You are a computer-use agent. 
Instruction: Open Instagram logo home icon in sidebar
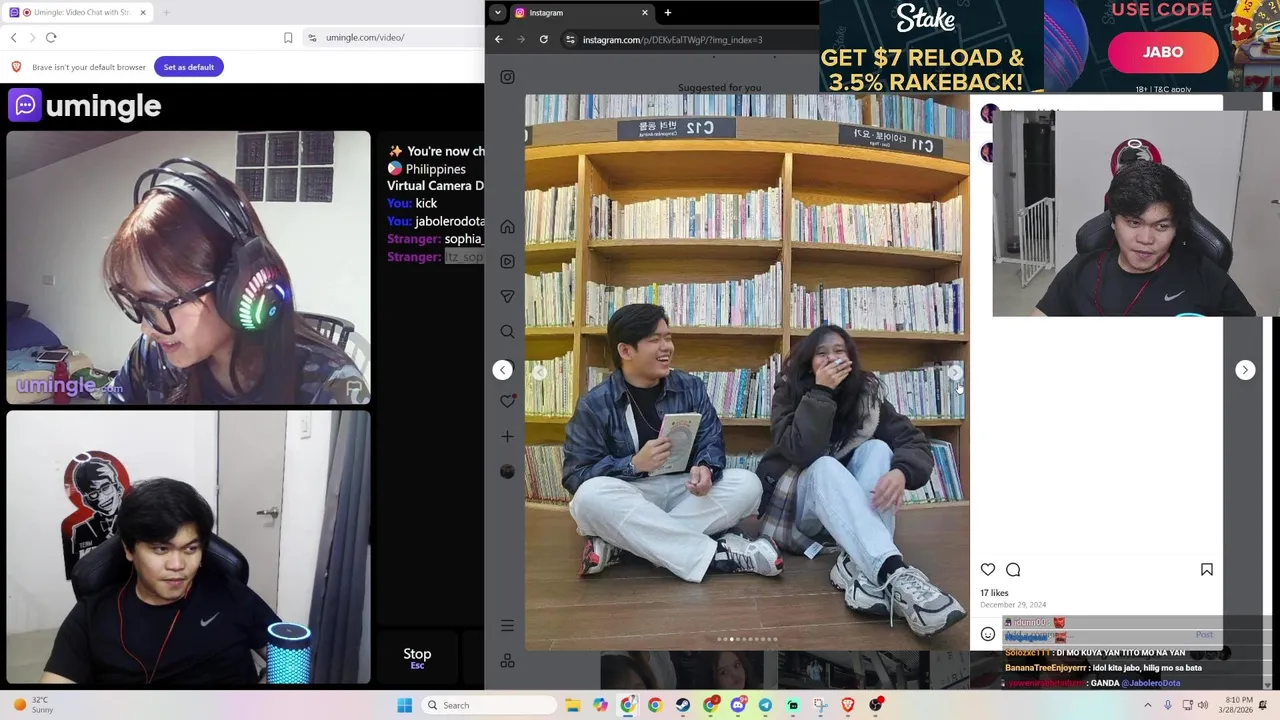click(507, 77)
